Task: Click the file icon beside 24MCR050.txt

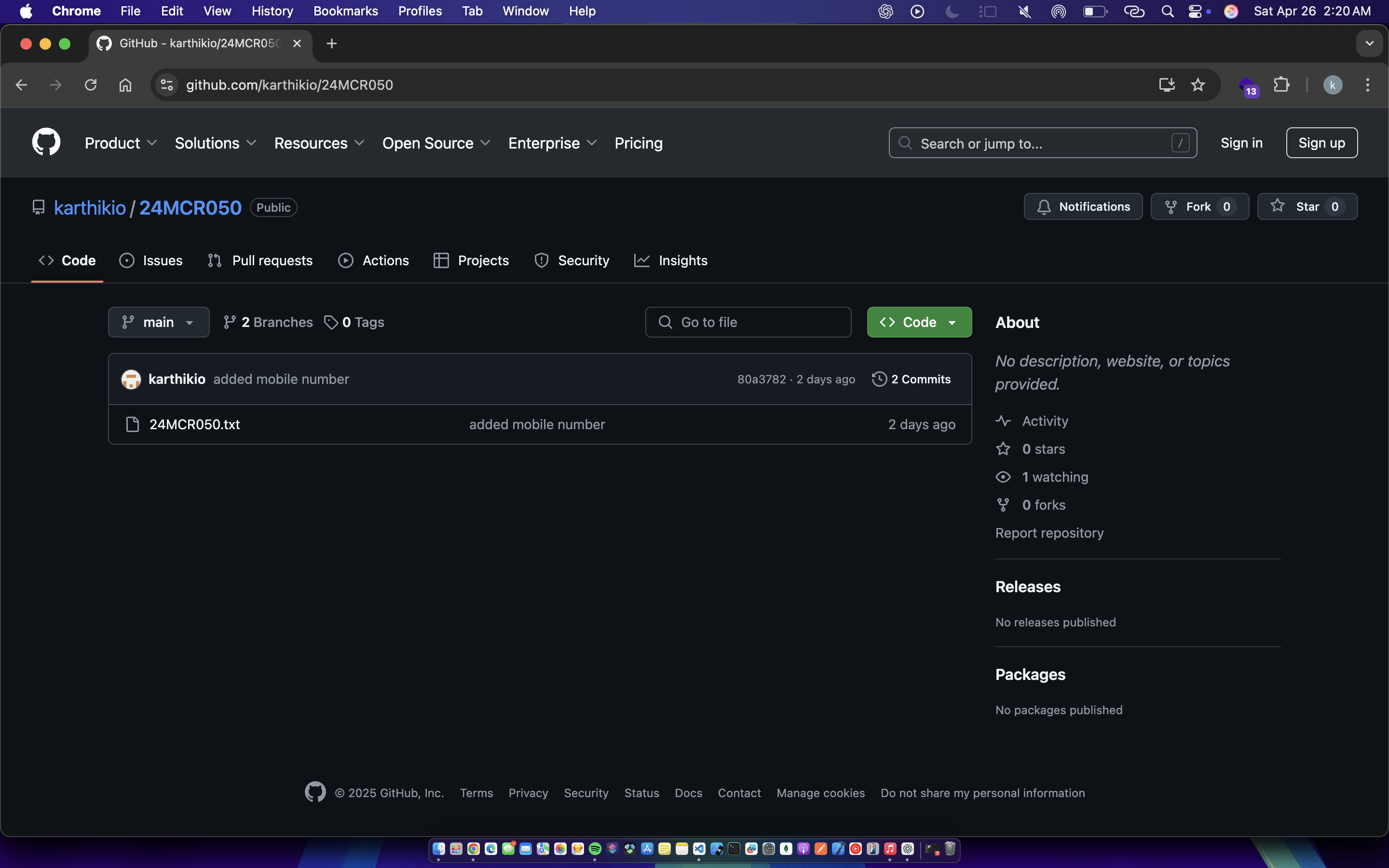Action: click(133, 424)
